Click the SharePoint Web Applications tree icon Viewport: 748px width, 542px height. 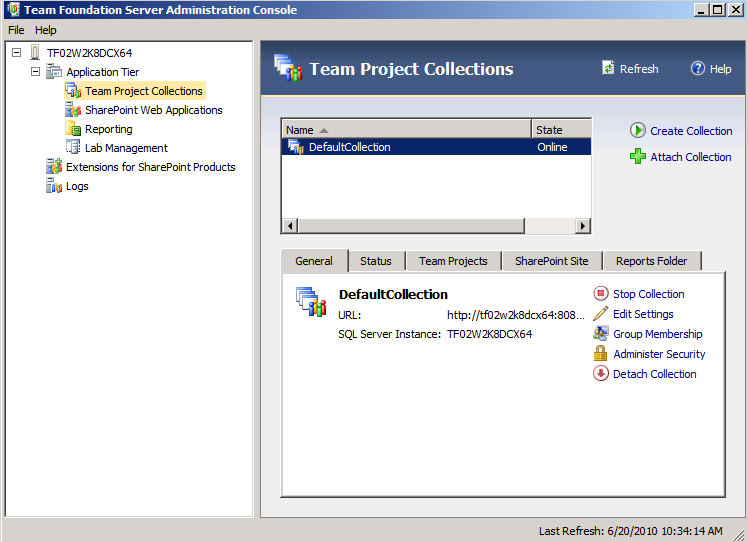tap(73, 110)
